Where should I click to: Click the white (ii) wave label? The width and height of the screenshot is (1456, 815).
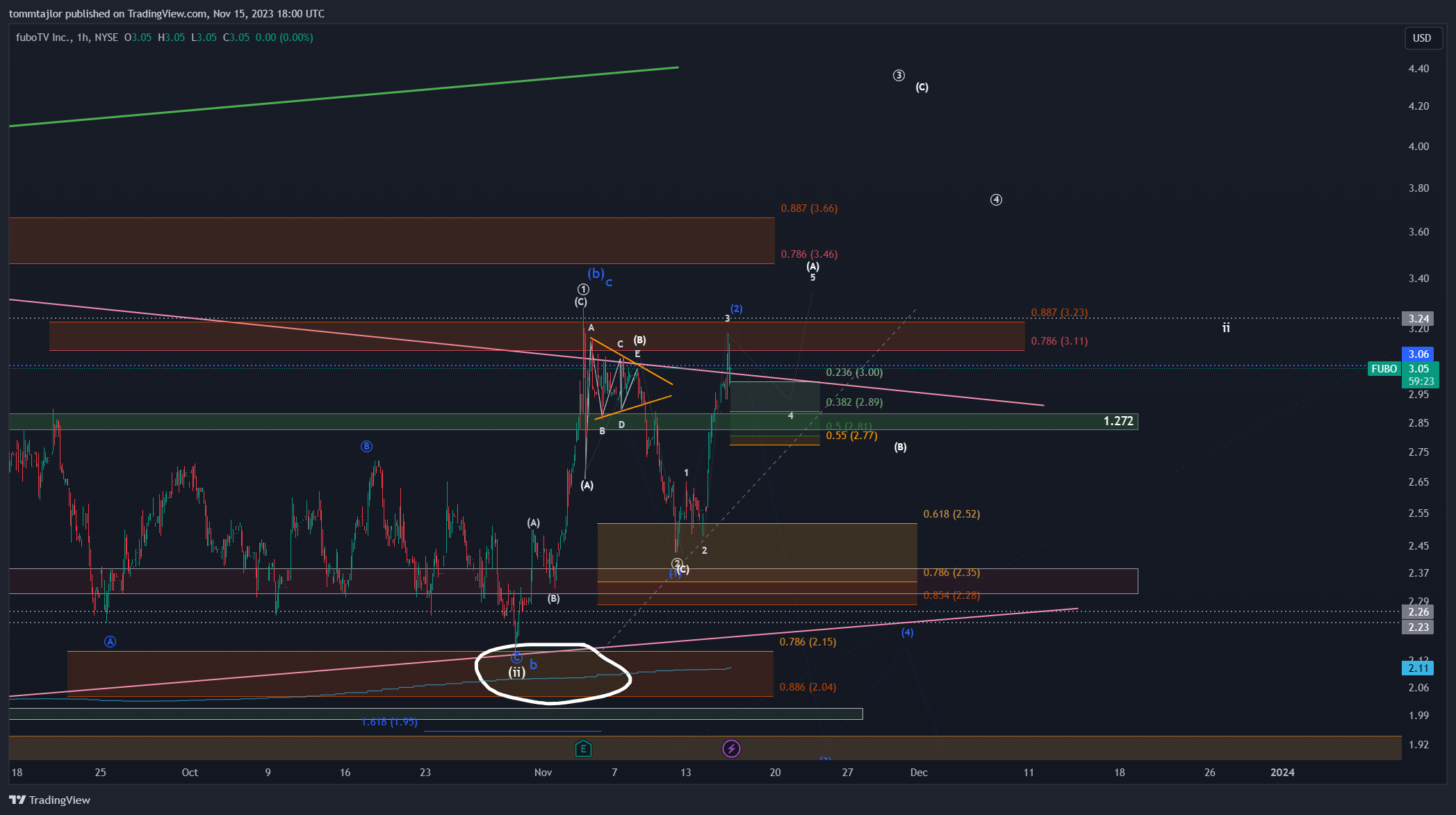pyautogui.click(x=516, y=673)
